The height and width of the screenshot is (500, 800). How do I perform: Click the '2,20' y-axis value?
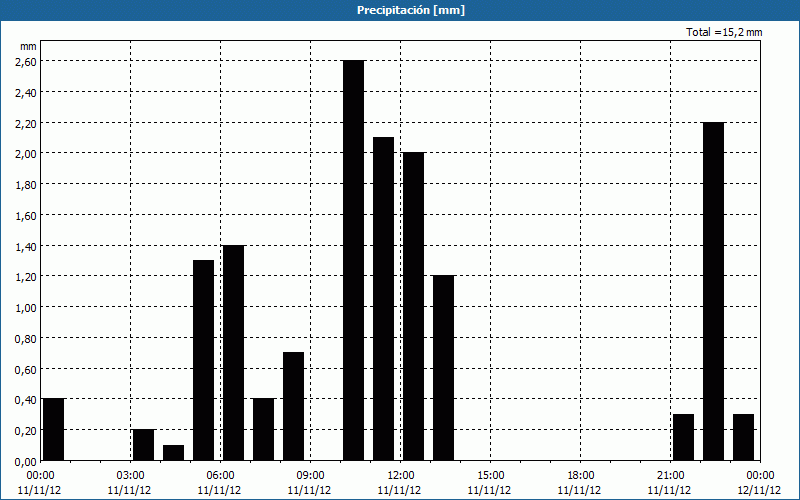27,123
